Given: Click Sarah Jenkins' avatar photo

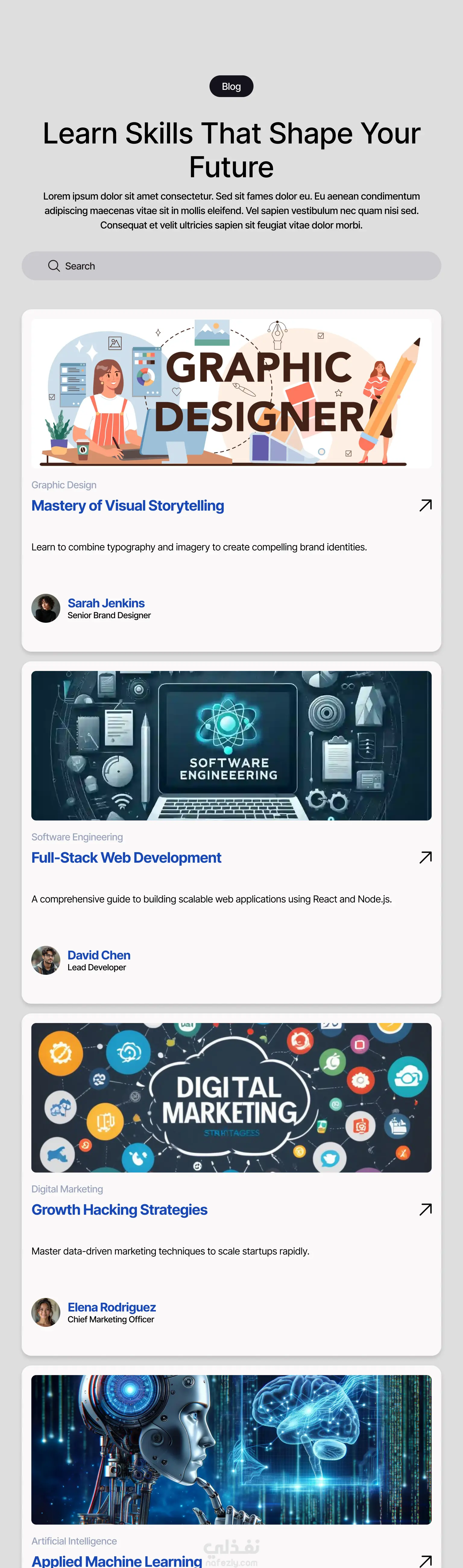Looking at the screenshot, I should (x=46, y=608).
